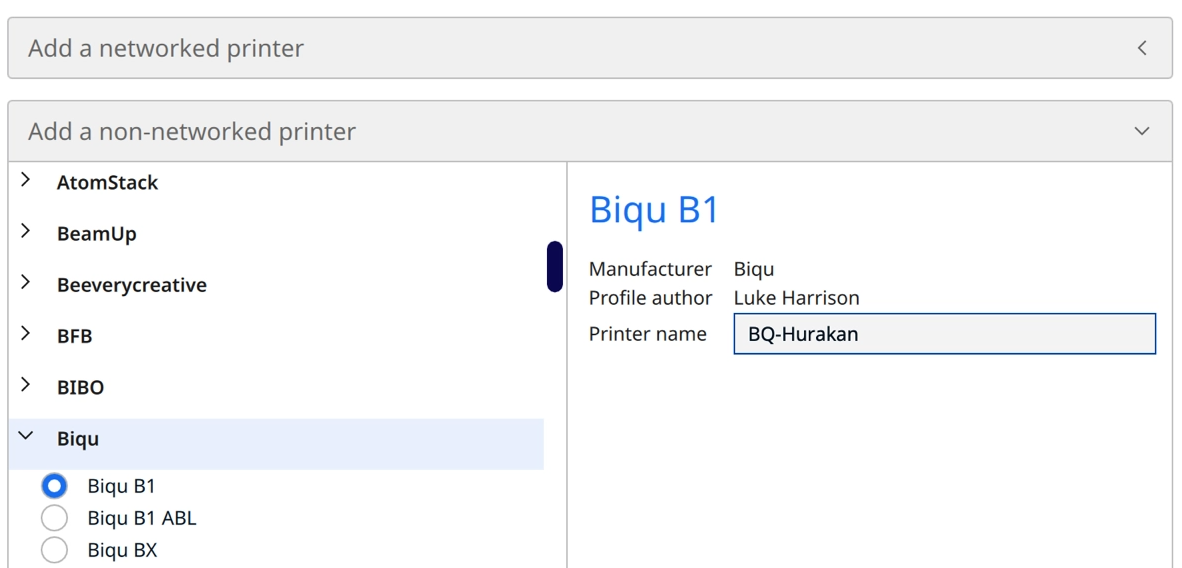
Task: Select the Biqu B1 radio button
Action: point(54,486)
